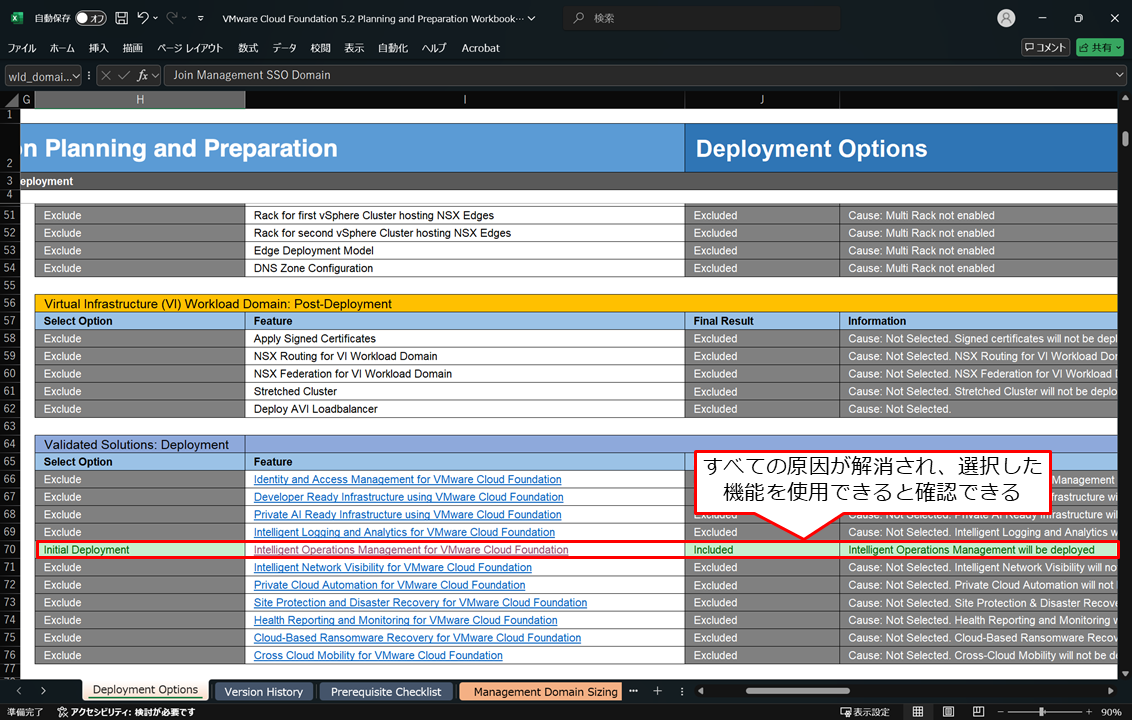Switch to Page Break Preview icon
This screenshot has height=720, width=1132.
[x=978, y=712]
